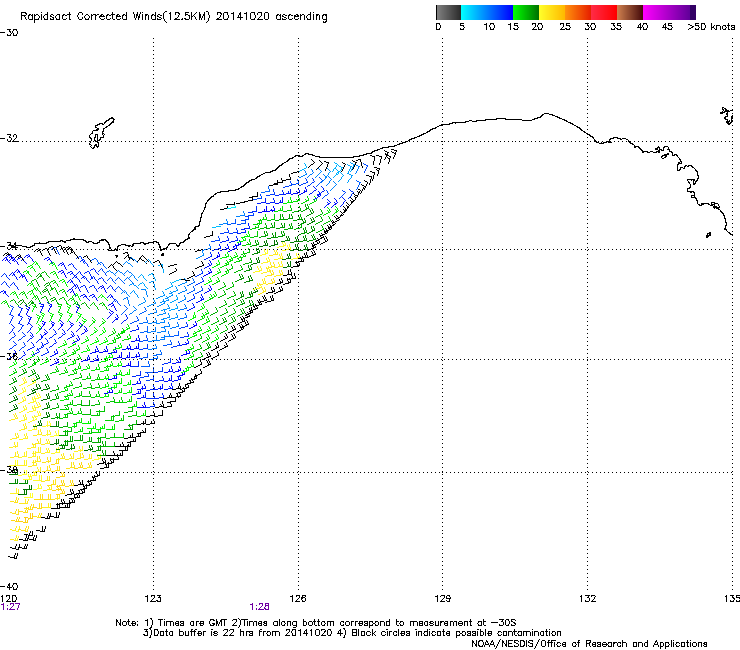Click the cyan-blue 5-15 knots legend swatch
Screen dimensions: 740x650
tap(487, 12)
